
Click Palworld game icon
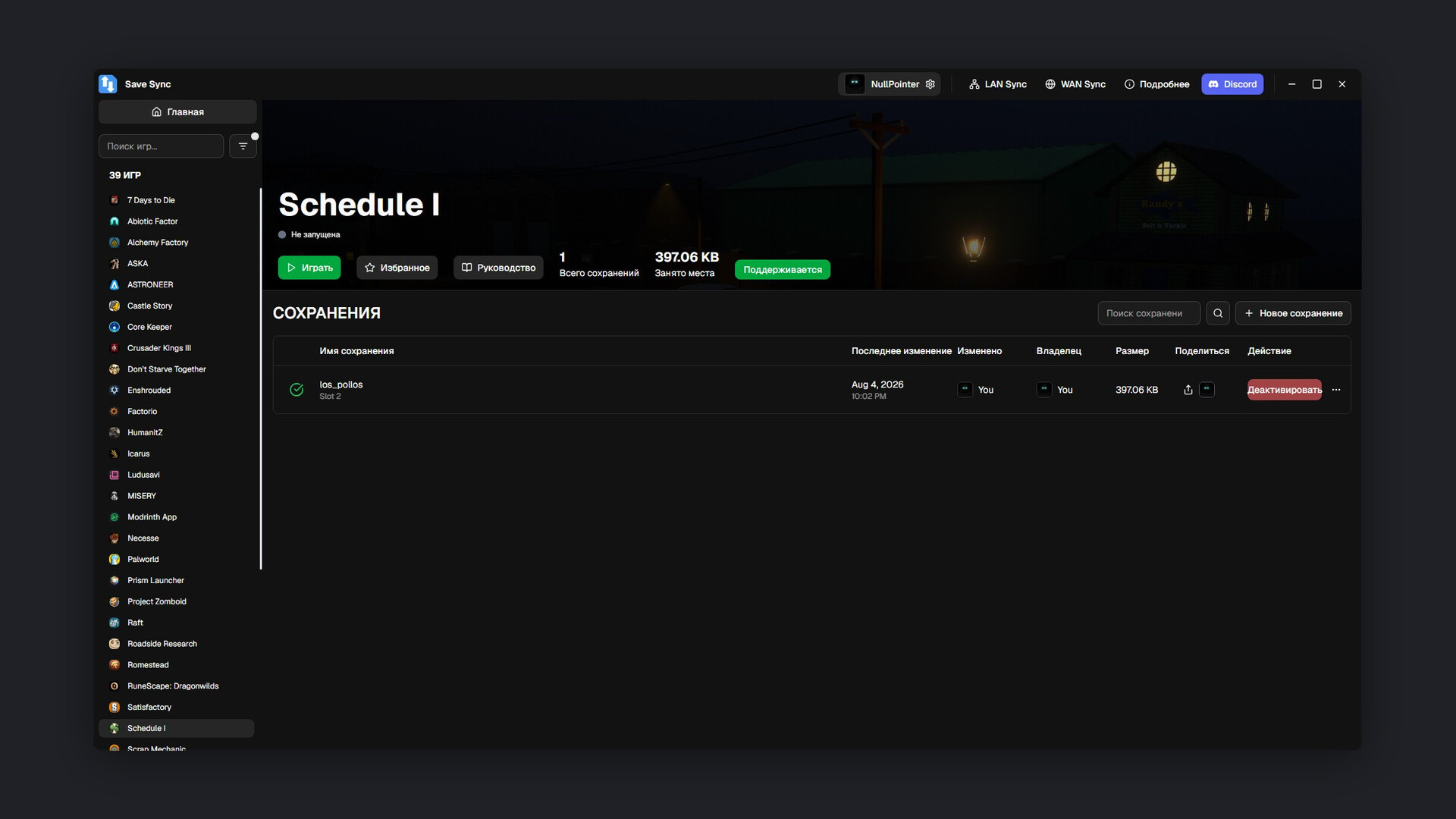115,560
